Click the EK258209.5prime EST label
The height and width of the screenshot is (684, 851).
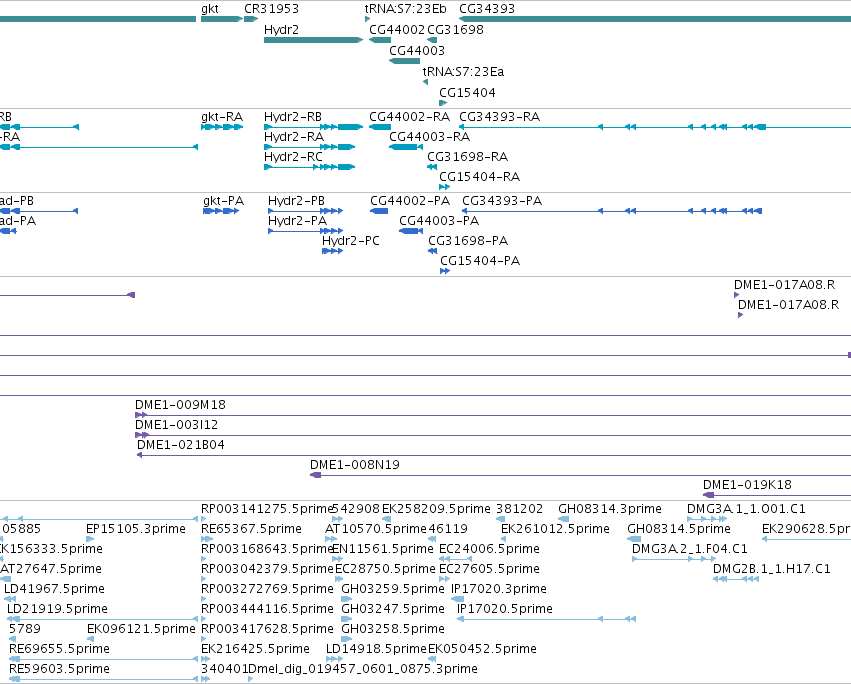tap(436, 509)
